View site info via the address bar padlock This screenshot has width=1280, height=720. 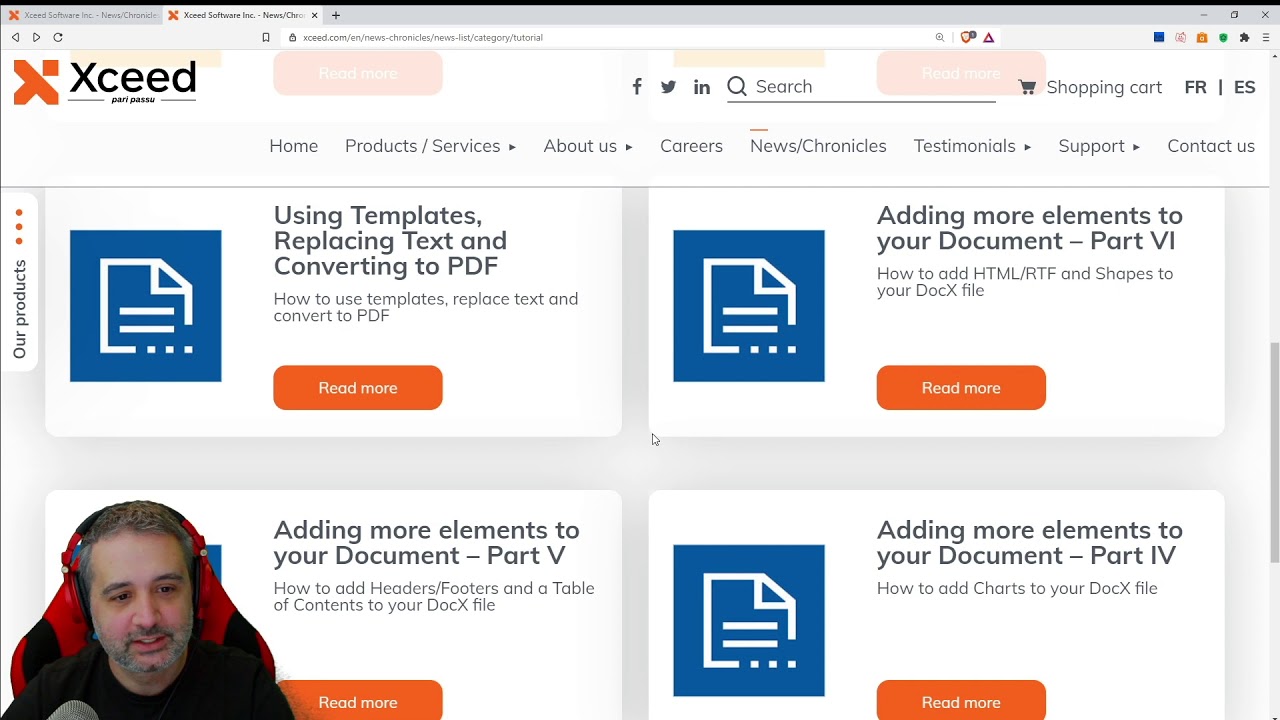tap(292, 38)
